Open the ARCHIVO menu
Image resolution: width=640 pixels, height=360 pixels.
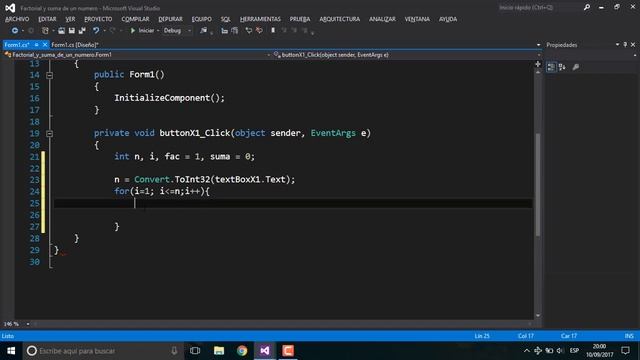[17, 19]
